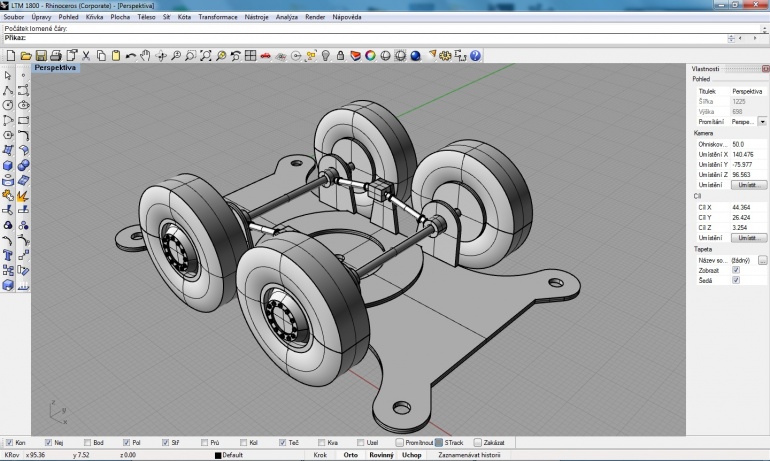Select the Pan hand tool
The image size is (770, 461).
[x=145, y=55]
